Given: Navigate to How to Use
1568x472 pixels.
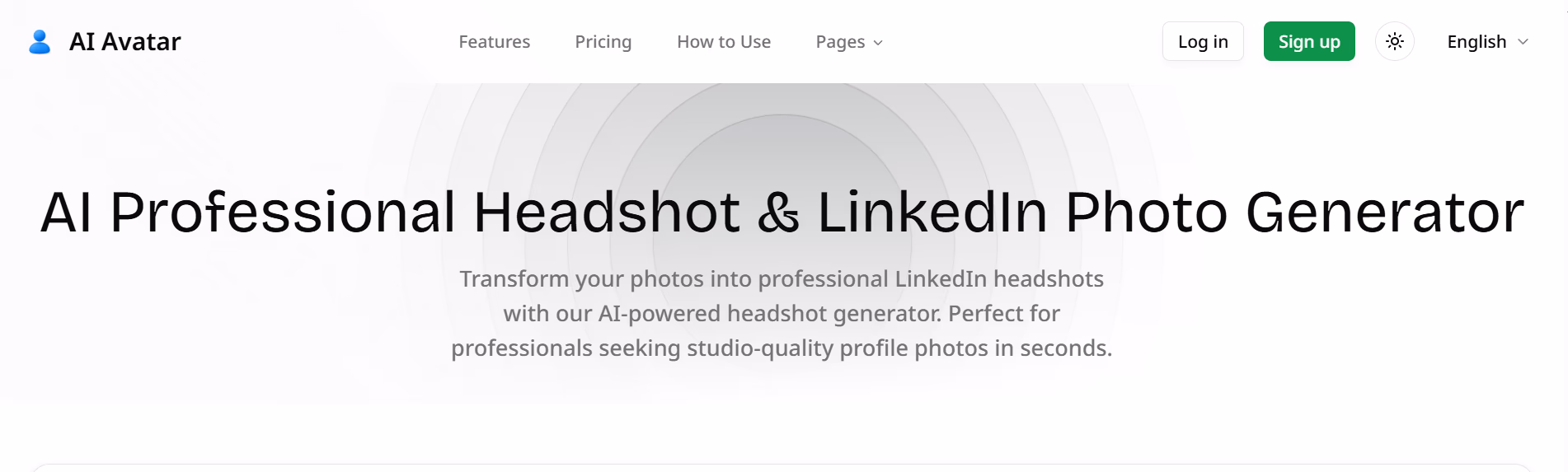Looking at the screenshot, I should 723,42.
